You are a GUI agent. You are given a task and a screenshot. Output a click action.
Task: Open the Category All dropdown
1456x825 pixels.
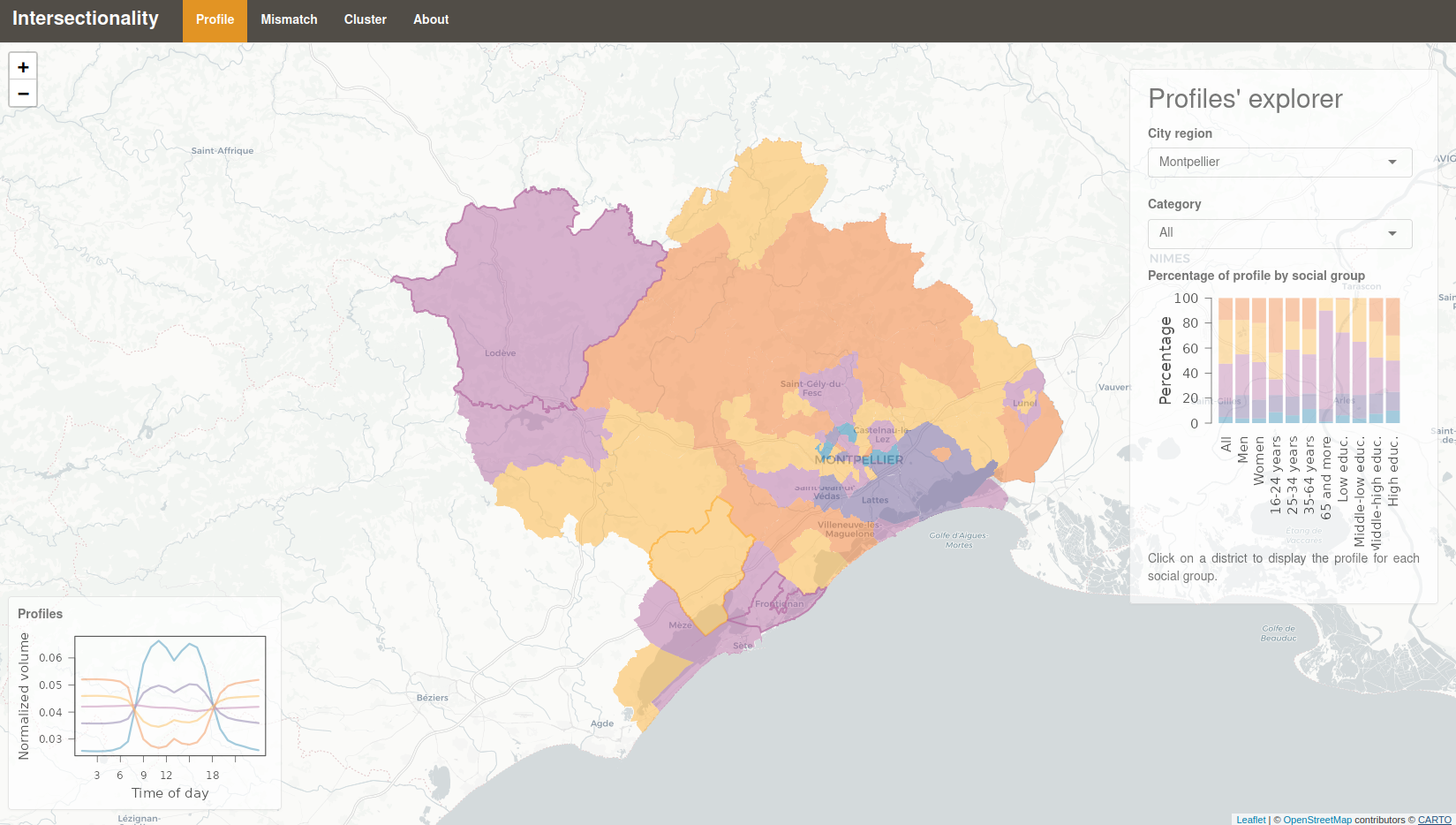pos(1279,233)
